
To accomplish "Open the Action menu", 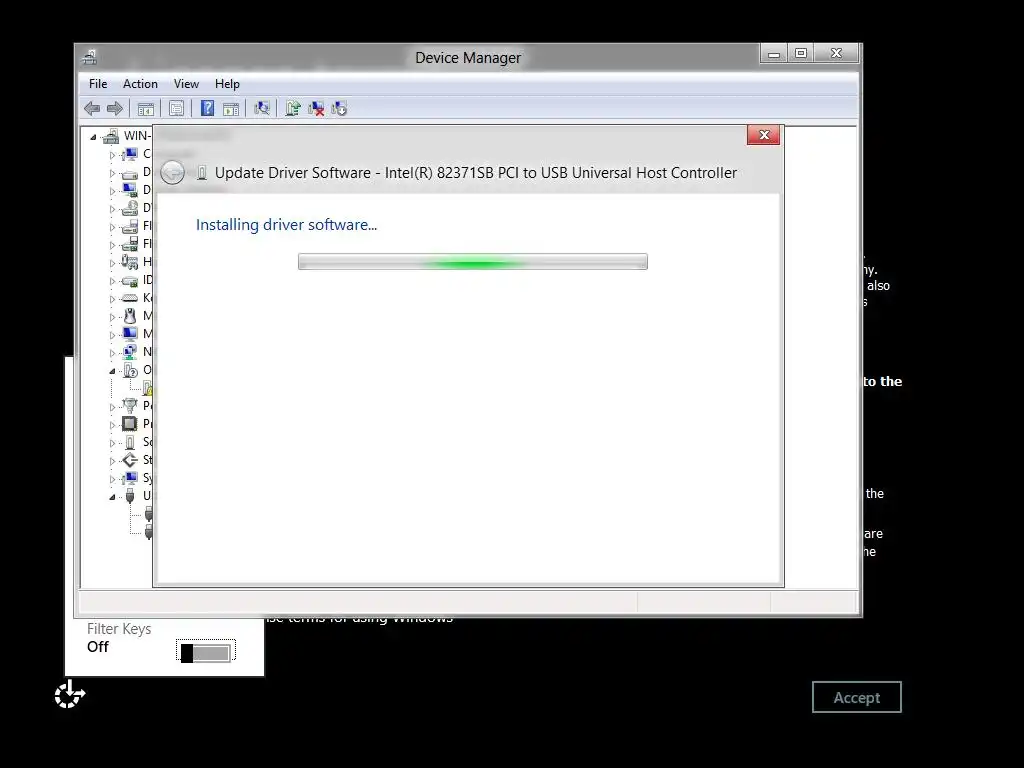I will pos(140,84).
